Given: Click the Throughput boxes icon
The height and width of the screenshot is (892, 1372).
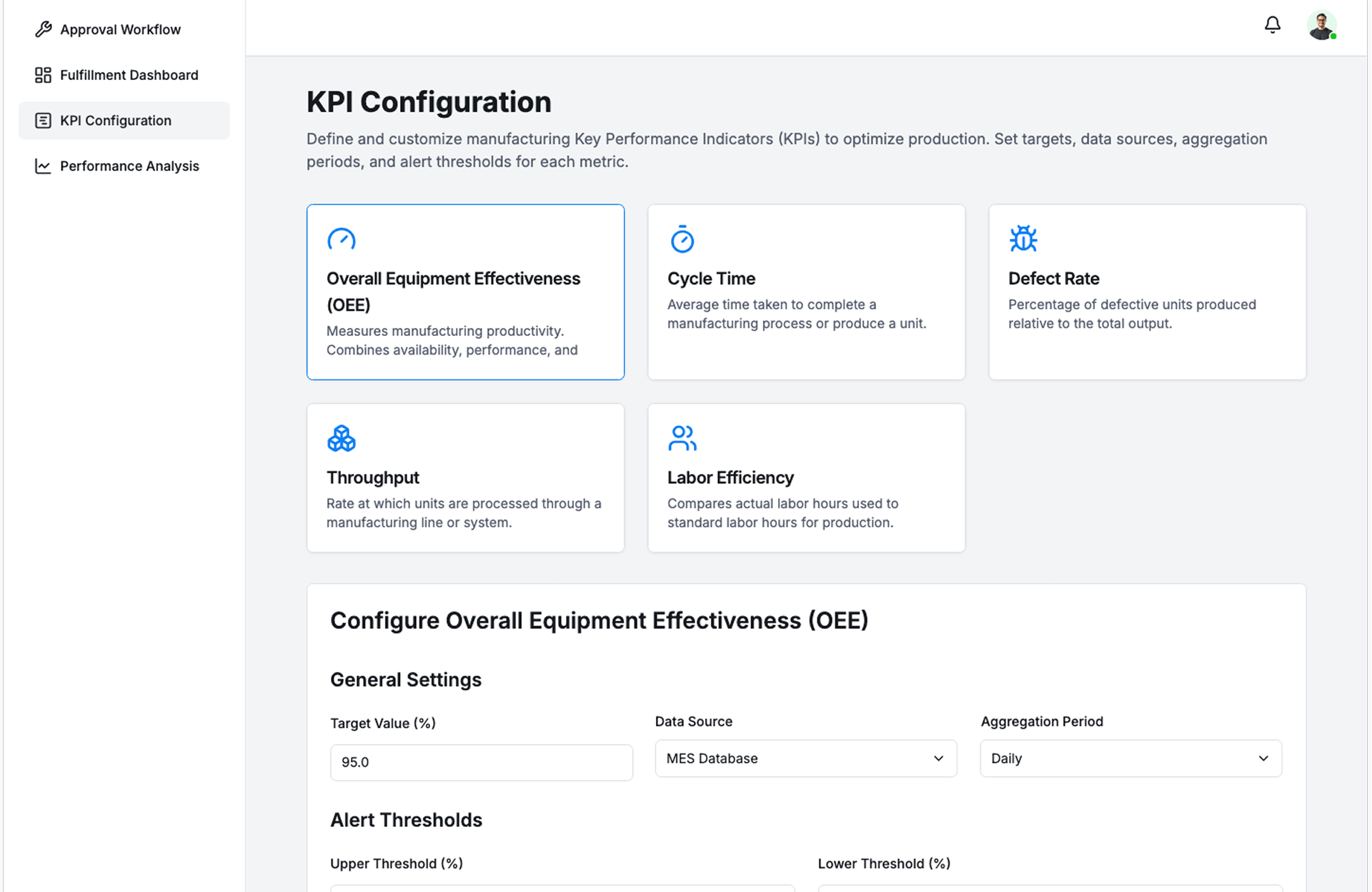Looking at the screenshot, I should click(341, 438).
